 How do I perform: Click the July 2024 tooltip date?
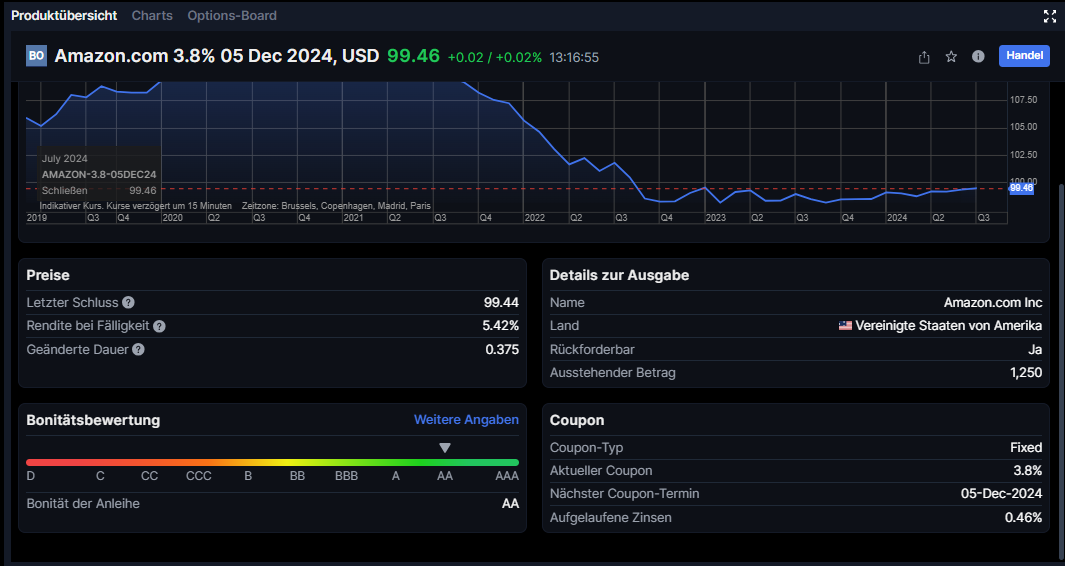click(x=65, y=158)
